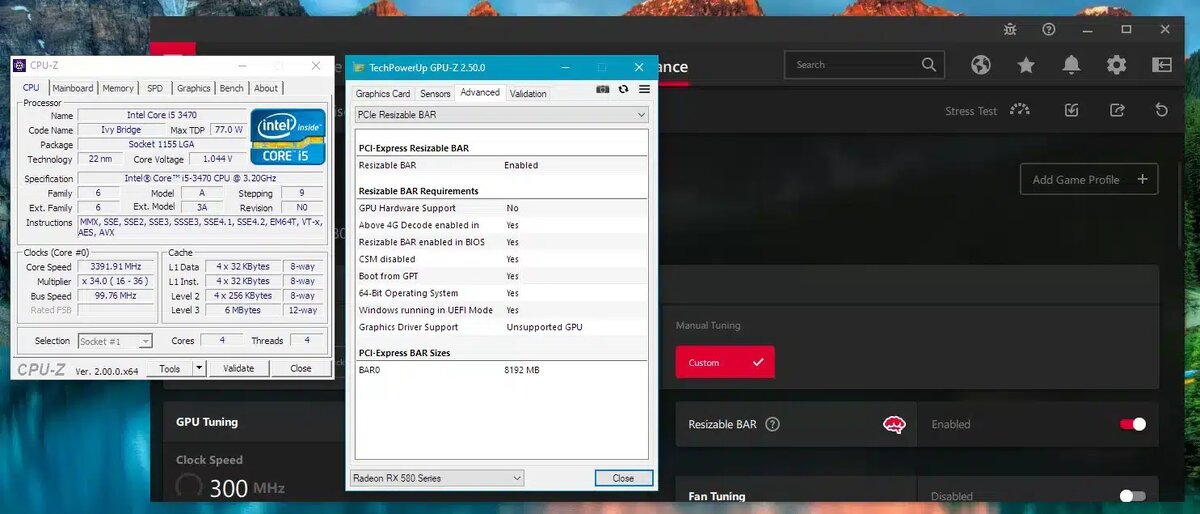Open the notifications bell icon
Image resolution: width=1200 pixels, height=514 pixels.
tap(1071, 65)
